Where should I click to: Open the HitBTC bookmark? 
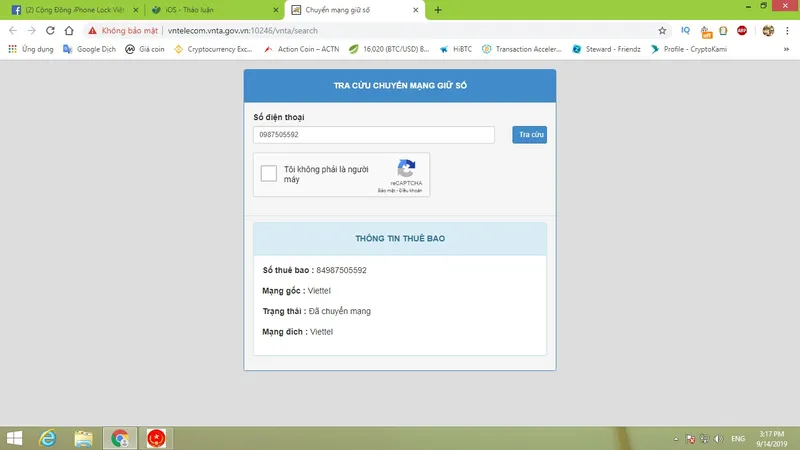tap(455, 48)
